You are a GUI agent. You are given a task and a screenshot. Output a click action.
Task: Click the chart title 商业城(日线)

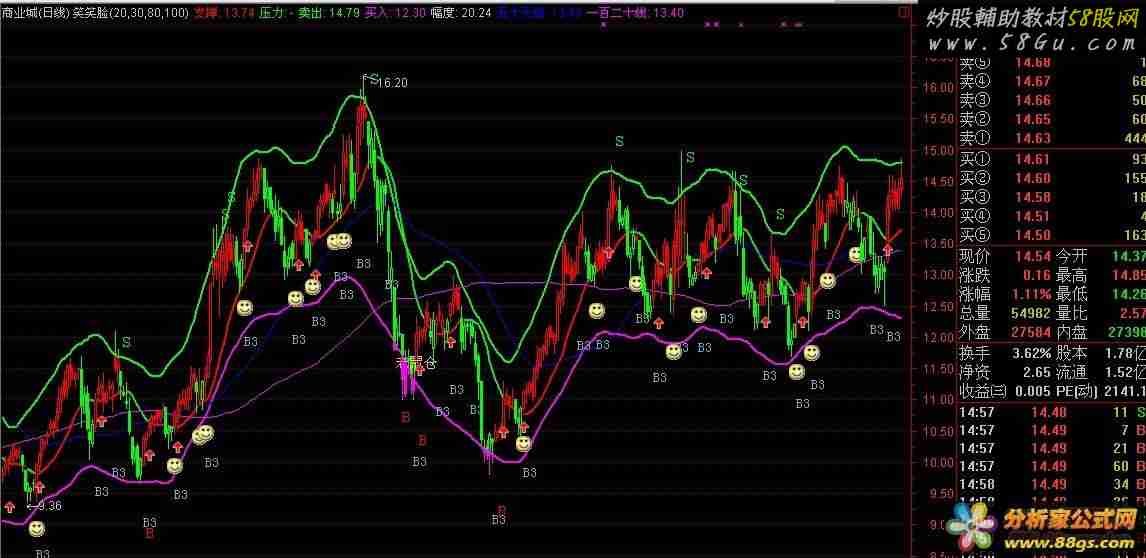tap(36, 12)
